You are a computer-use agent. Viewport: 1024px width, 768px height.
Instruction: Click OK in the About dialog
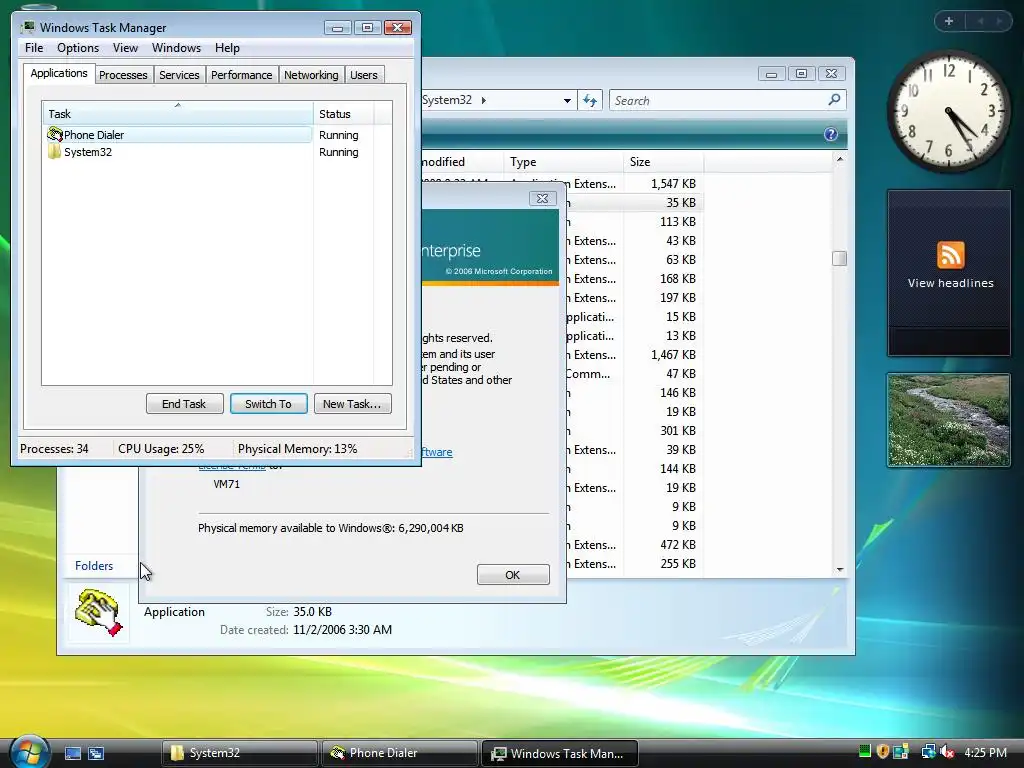coord(513,575)
